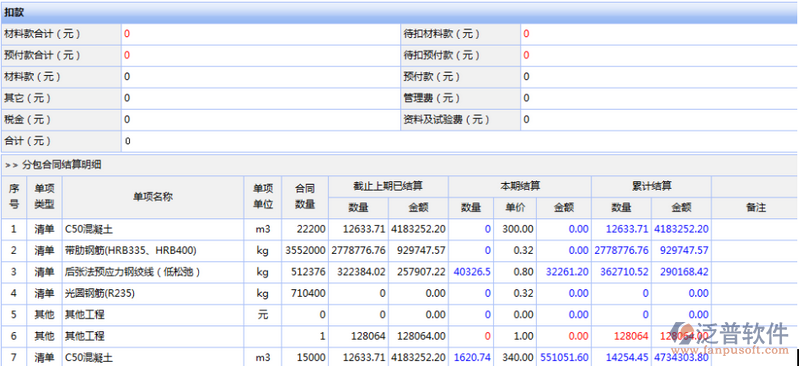The image size is (799, 366).
Task: Click the 其它（元） value field
Action: tap(260, 98)
